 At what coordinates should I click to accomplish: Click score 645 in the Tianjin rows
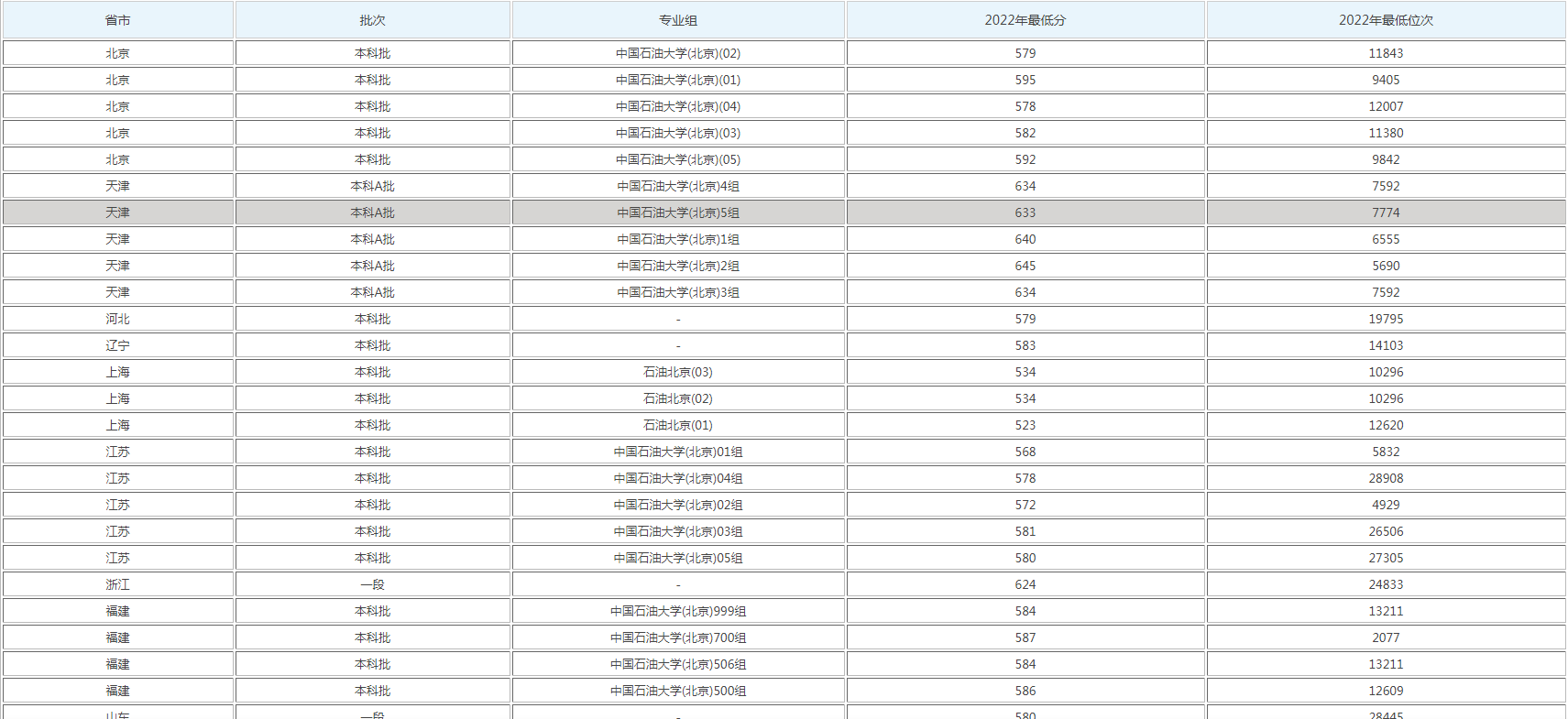[1025, 266]
